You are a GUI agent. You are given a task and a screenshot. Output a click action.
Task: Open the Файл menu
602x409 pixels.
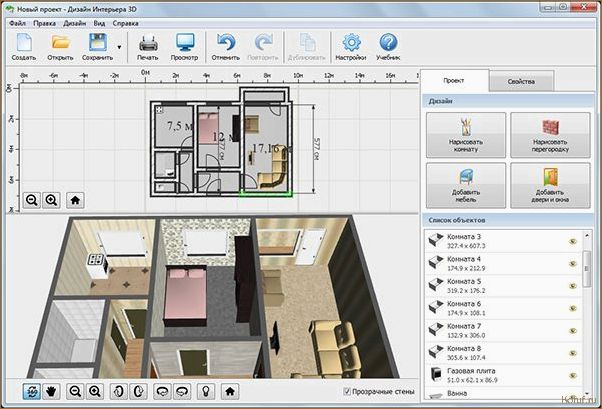point(17,23)
